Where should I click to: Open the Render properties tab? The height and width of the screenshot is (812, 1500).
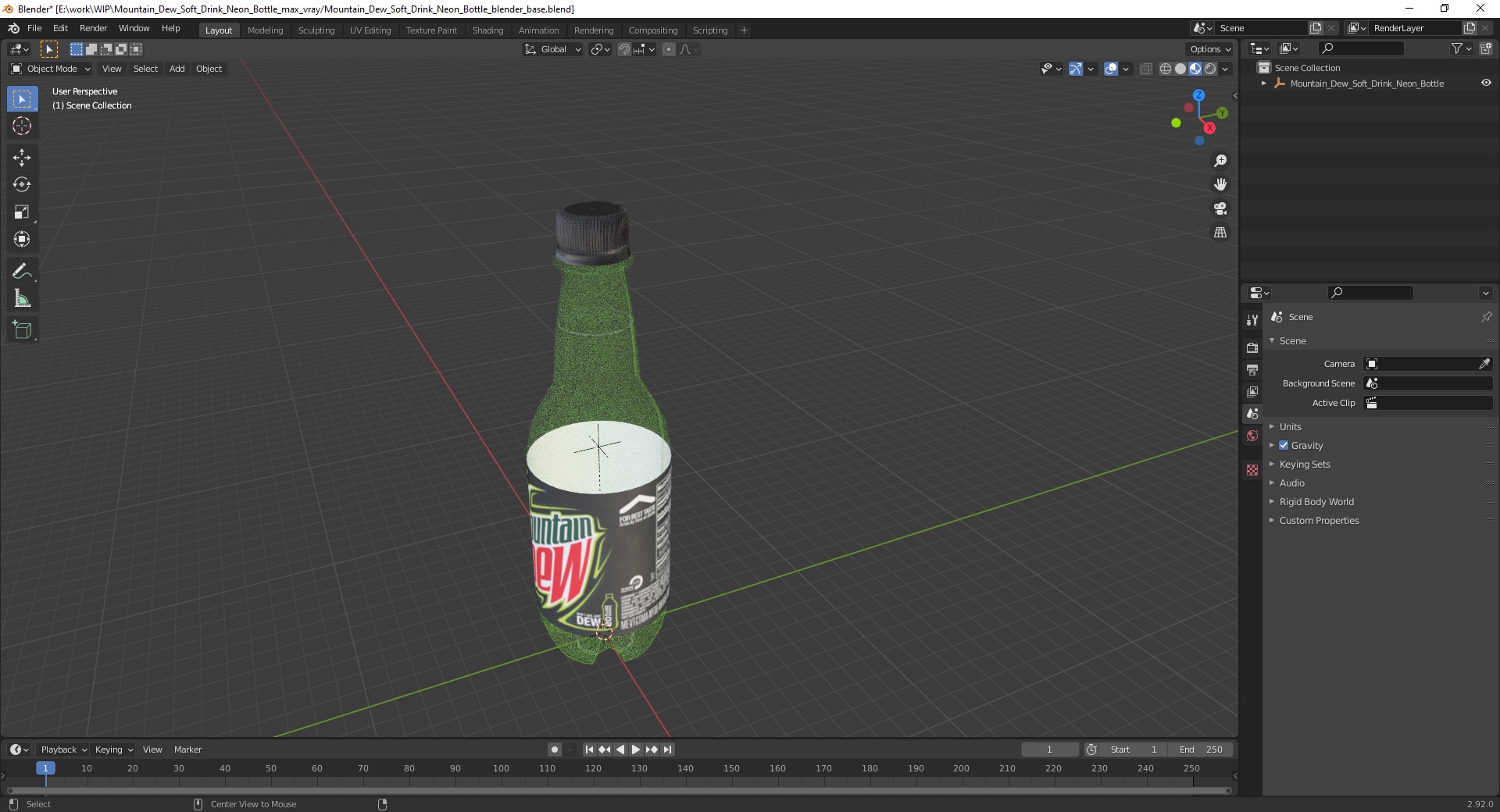tap(1252, 347)
